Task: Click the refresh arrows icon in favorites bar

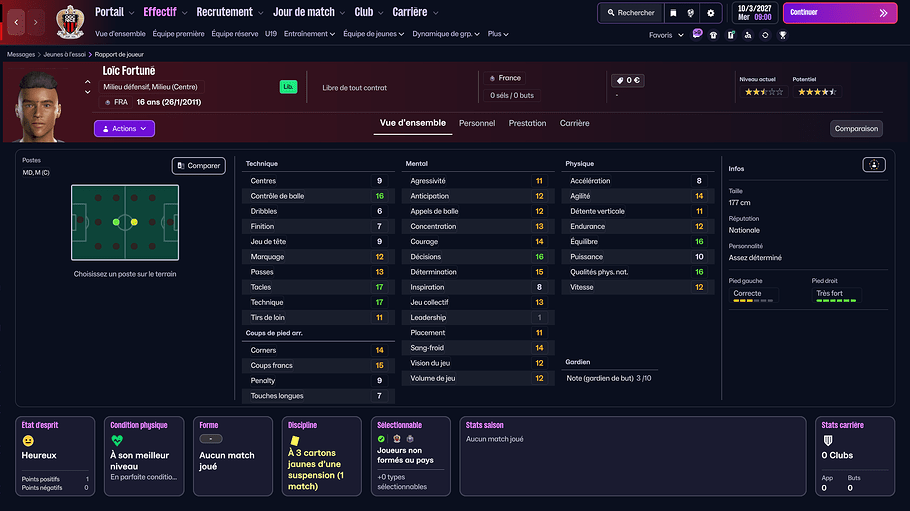Action: point(765,35)
